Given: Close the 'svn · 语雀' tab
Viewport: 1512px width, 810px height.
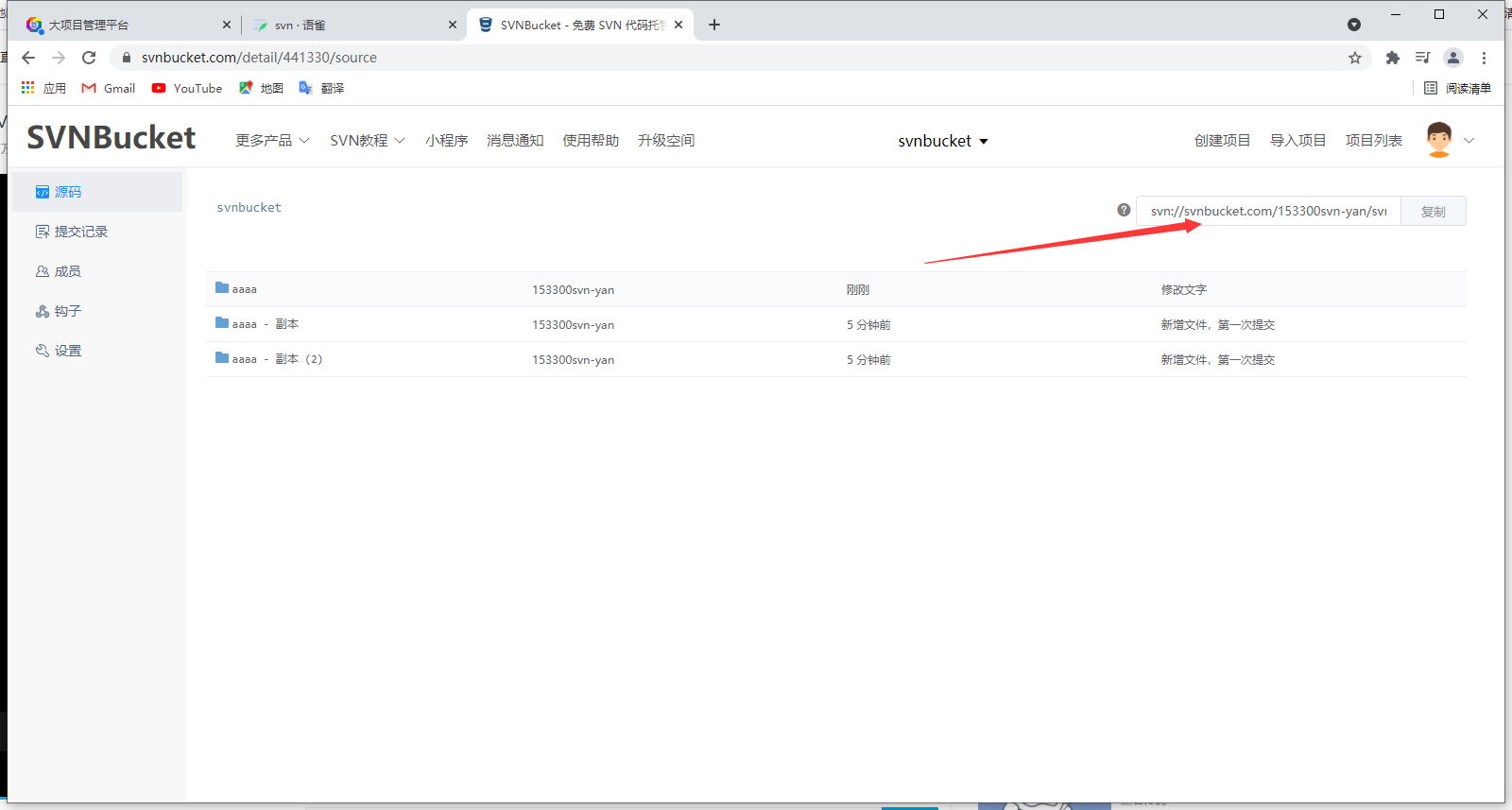Looking at the screenshot, I should 453,25.
